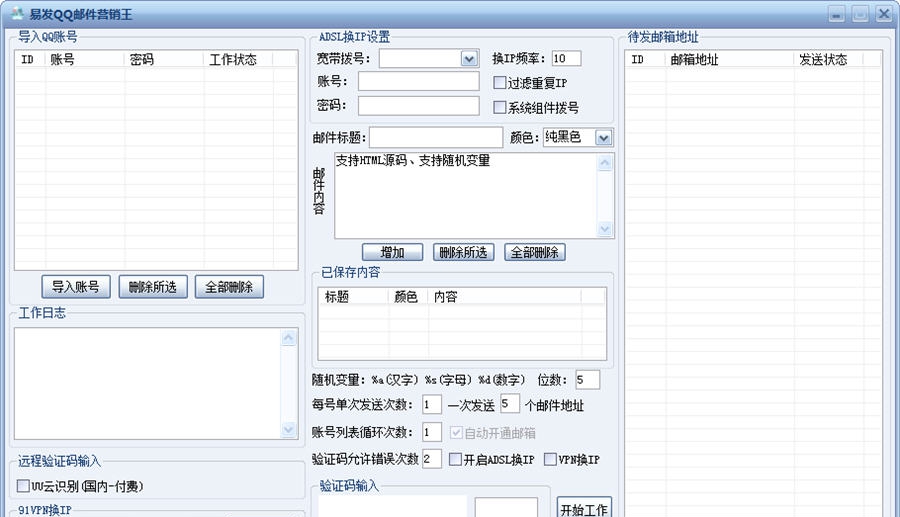Image resolution: width=900 pixels, height=517 pixels.
Task: Click the 密码 column header in the QQ list
Action: [x=164, y=59]
